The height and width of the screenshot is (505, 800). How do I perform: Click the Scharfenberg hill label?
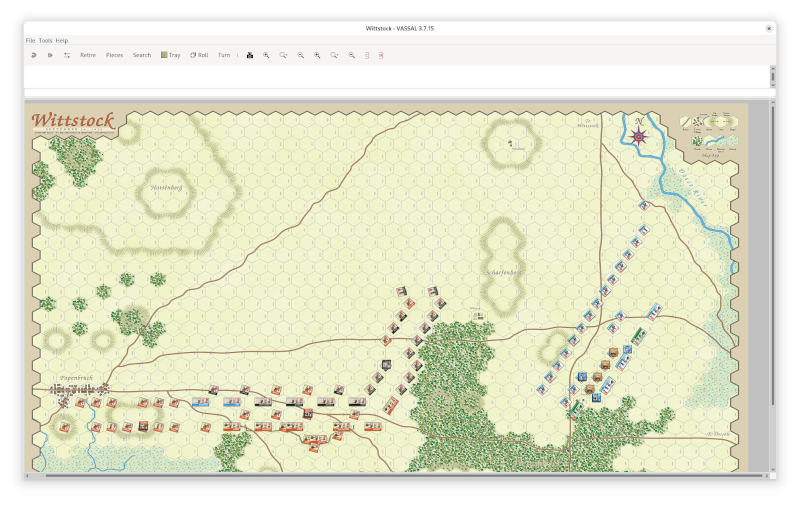(504, 272)
